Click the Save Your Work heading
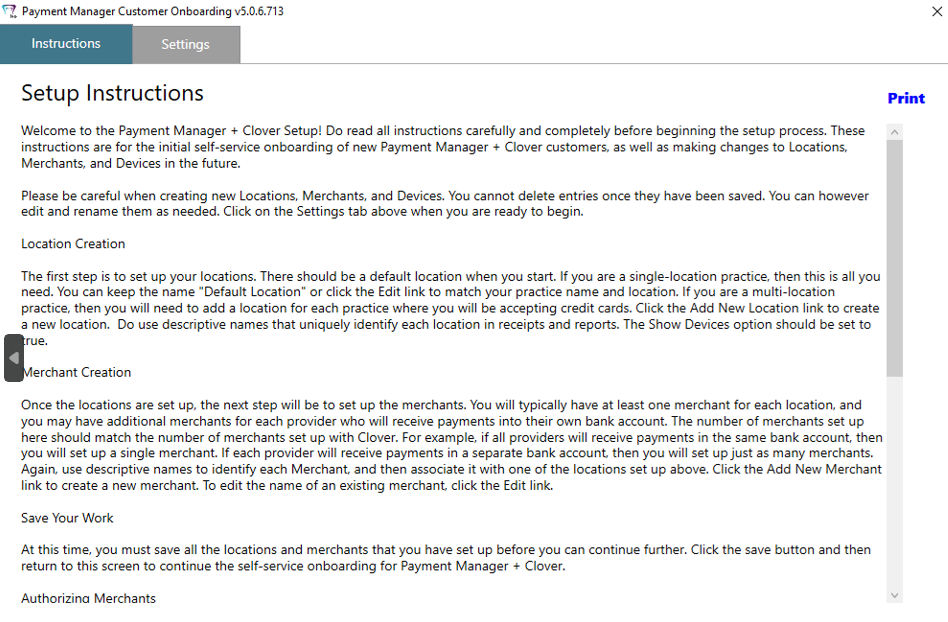This screenshot has width=948, height=622. click(67, 518)
